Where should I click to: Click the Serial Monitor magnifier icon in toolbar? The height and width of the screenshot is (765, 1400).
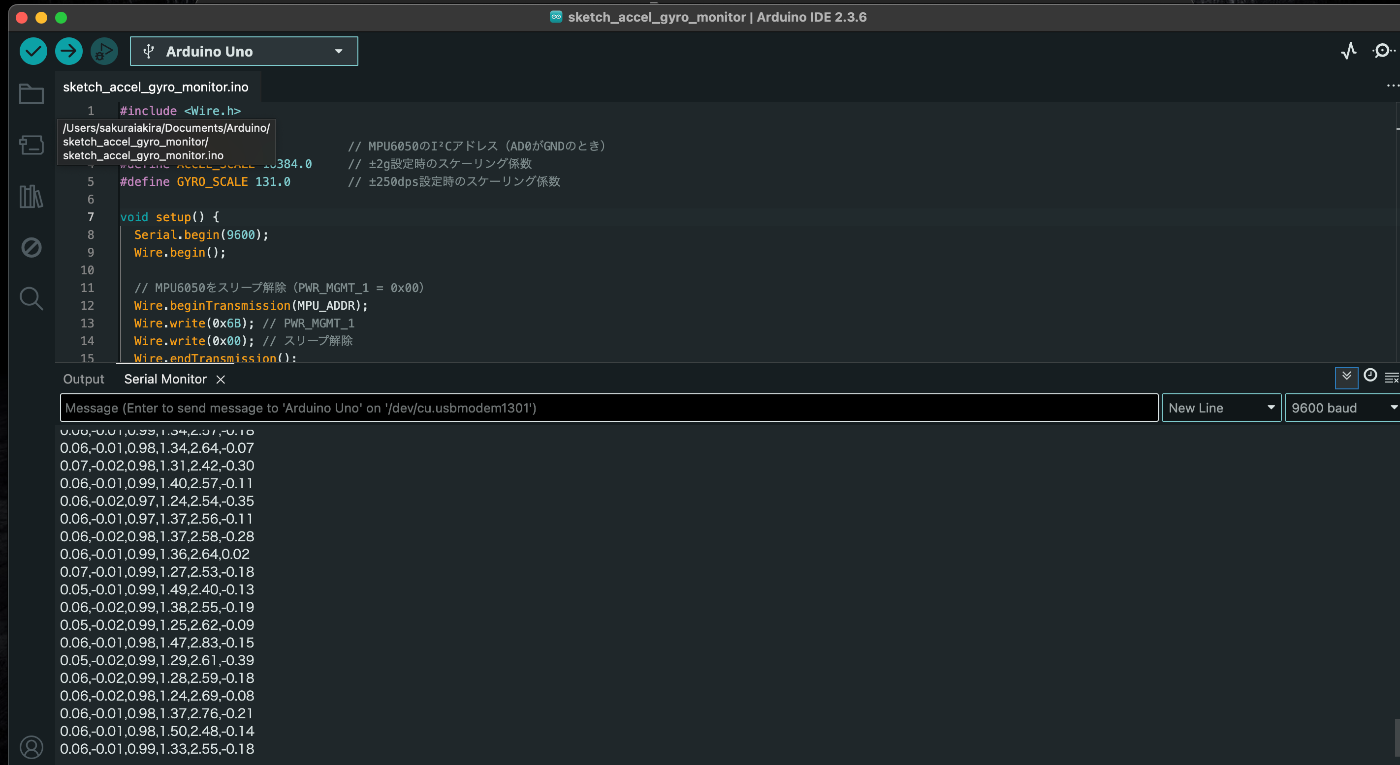(x=1383, y=51)
